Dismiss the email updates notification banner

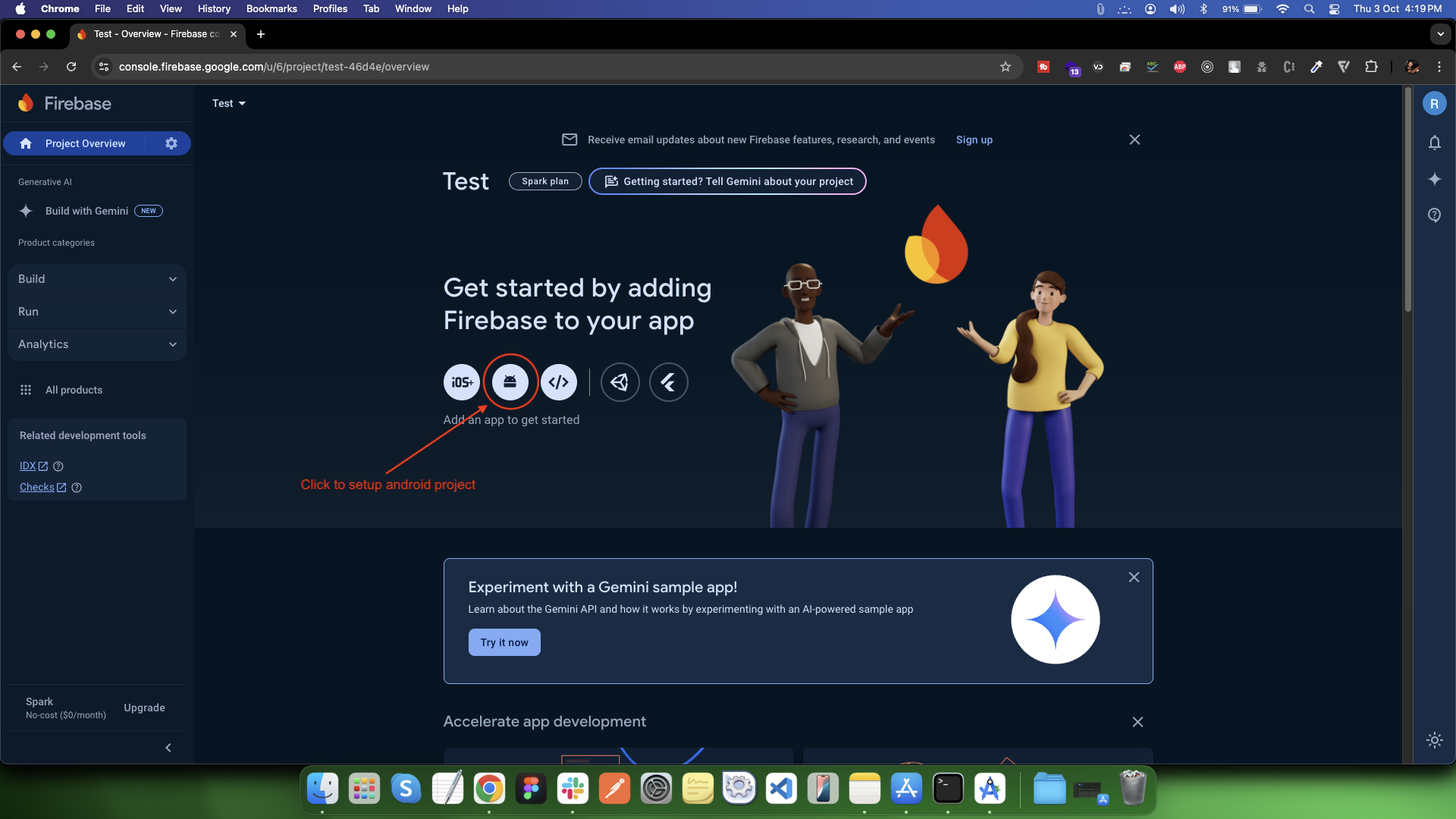pyautogui.click(x=1134, y=139)
